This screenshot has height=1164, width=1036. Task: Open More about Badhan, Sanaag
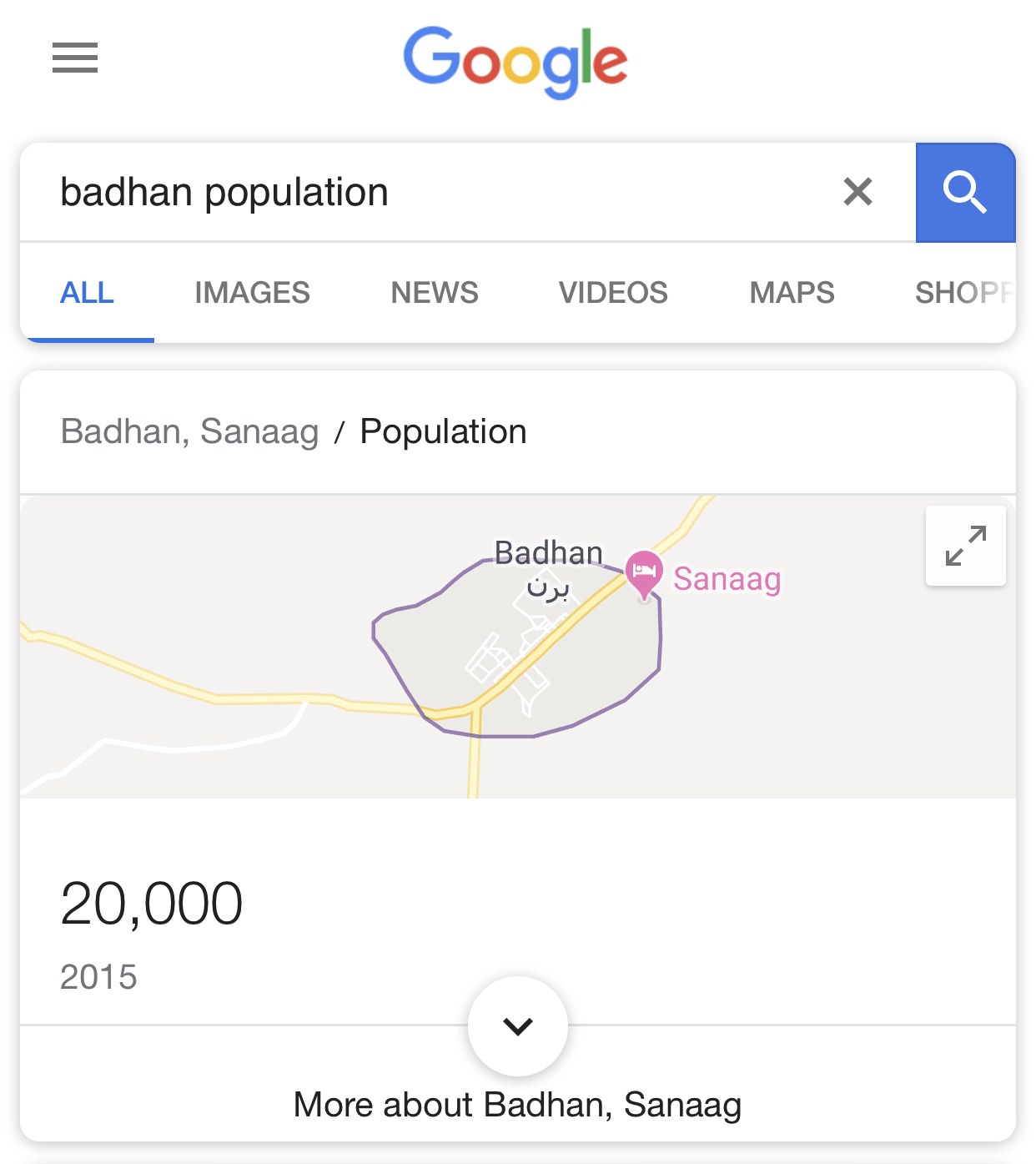coord(518,1104)
